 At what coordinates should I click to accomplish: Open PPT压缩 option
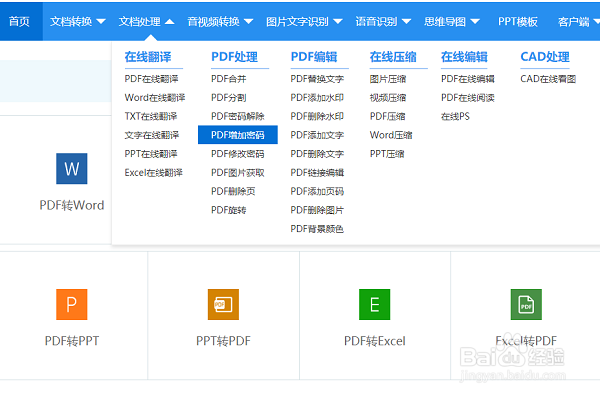click(387, 154)
